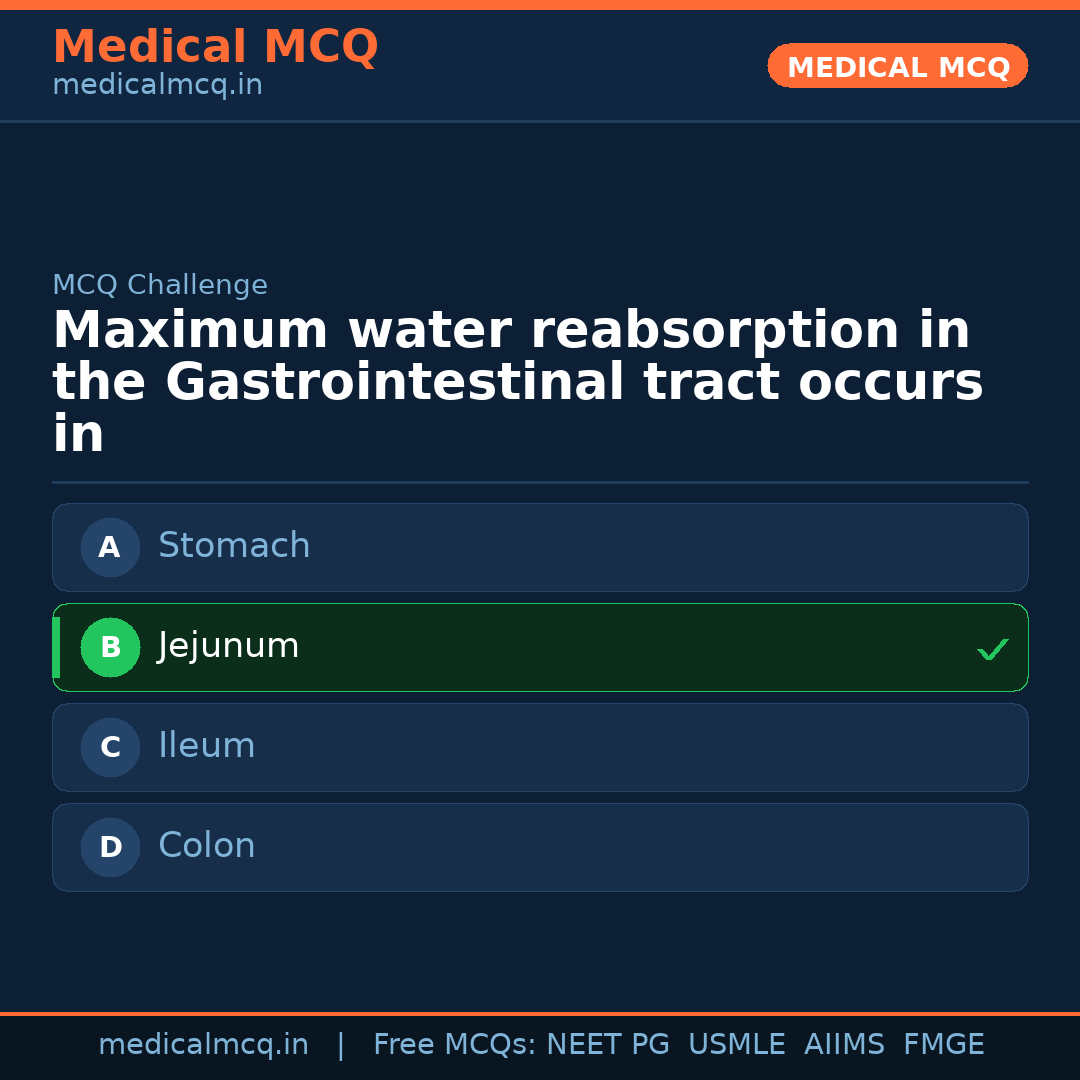Screen dimensions: 1080x1080
Task: Click the Free MCQs footer text
Action: pos(454,1045)
